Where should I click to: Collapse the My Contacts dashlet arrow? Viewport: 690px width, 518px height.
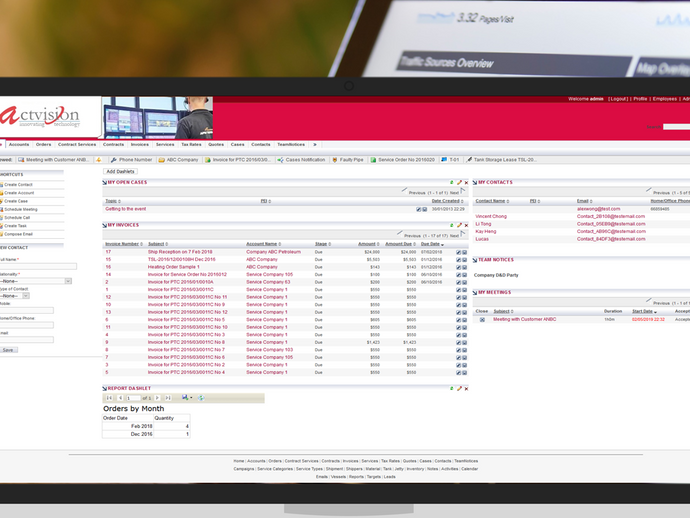point(475,182)
